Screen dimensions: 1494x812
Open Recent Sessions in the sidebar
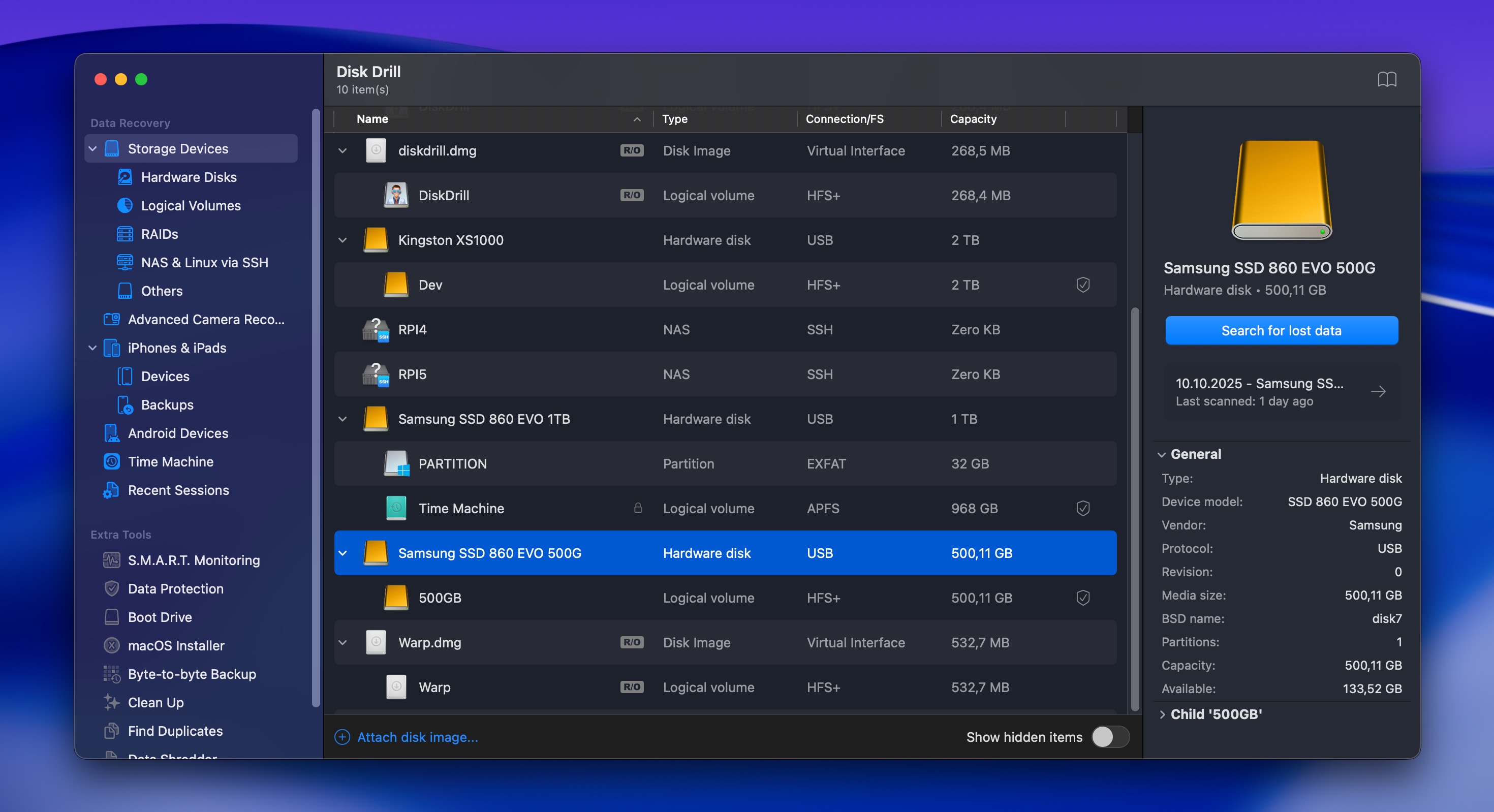pos(178,490)
